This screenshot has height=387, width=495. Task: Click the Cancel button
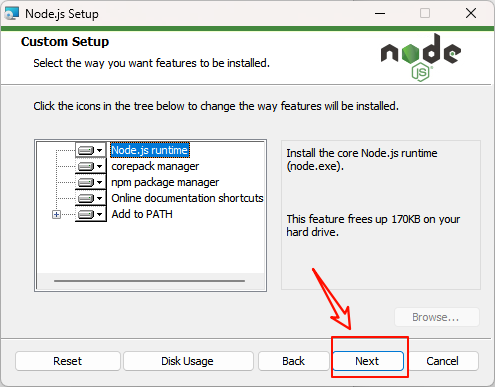[443, 361]
